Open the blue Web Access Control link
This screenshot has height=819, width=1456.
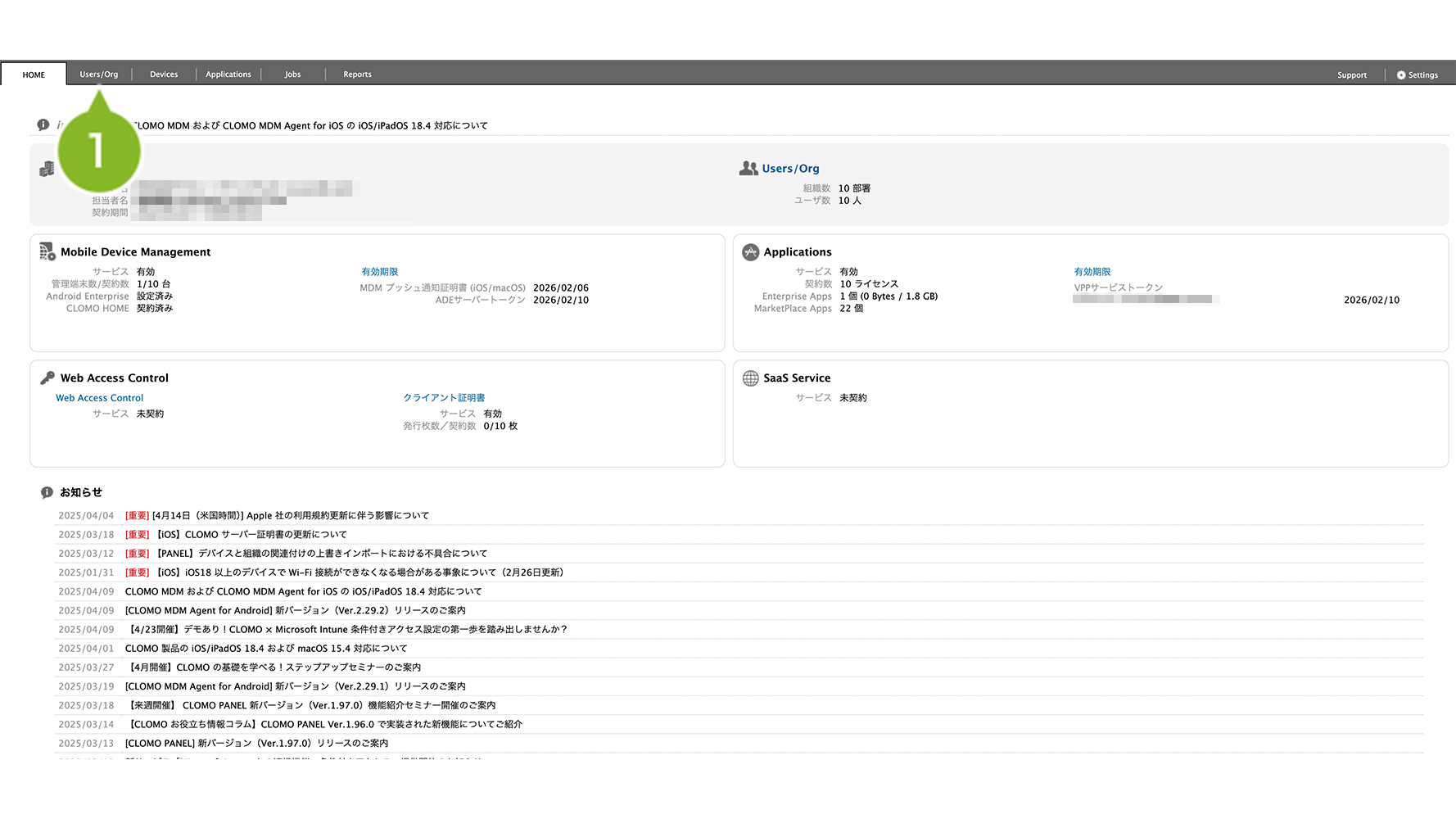click(x=99, y=398)
